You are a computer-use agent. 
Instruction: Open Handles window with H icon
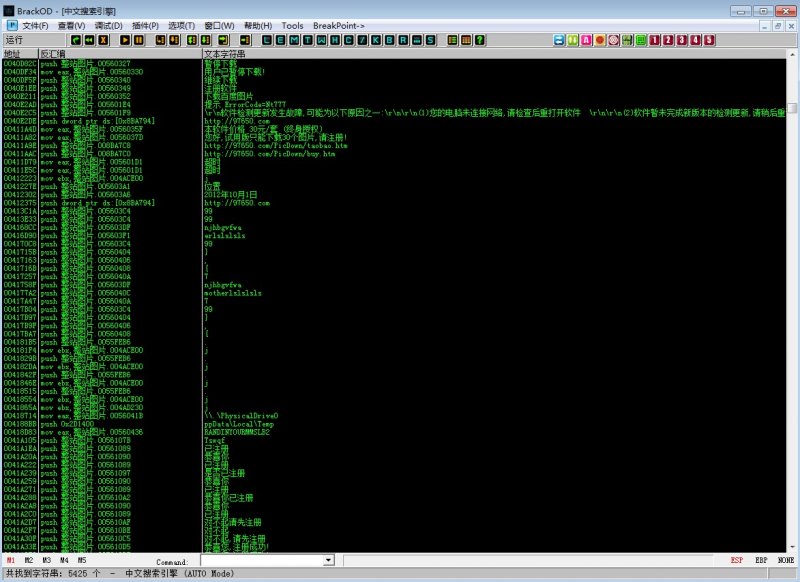335,40
